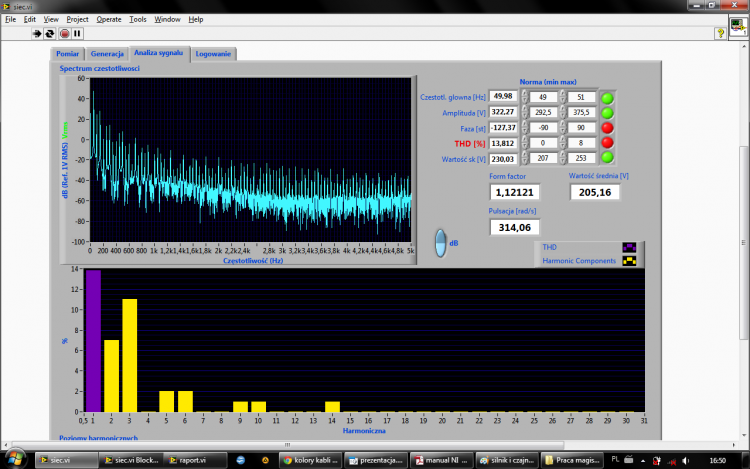750x469 pixels.
Task: Show hidden tray icons arrow
Action: click(643, 461)
